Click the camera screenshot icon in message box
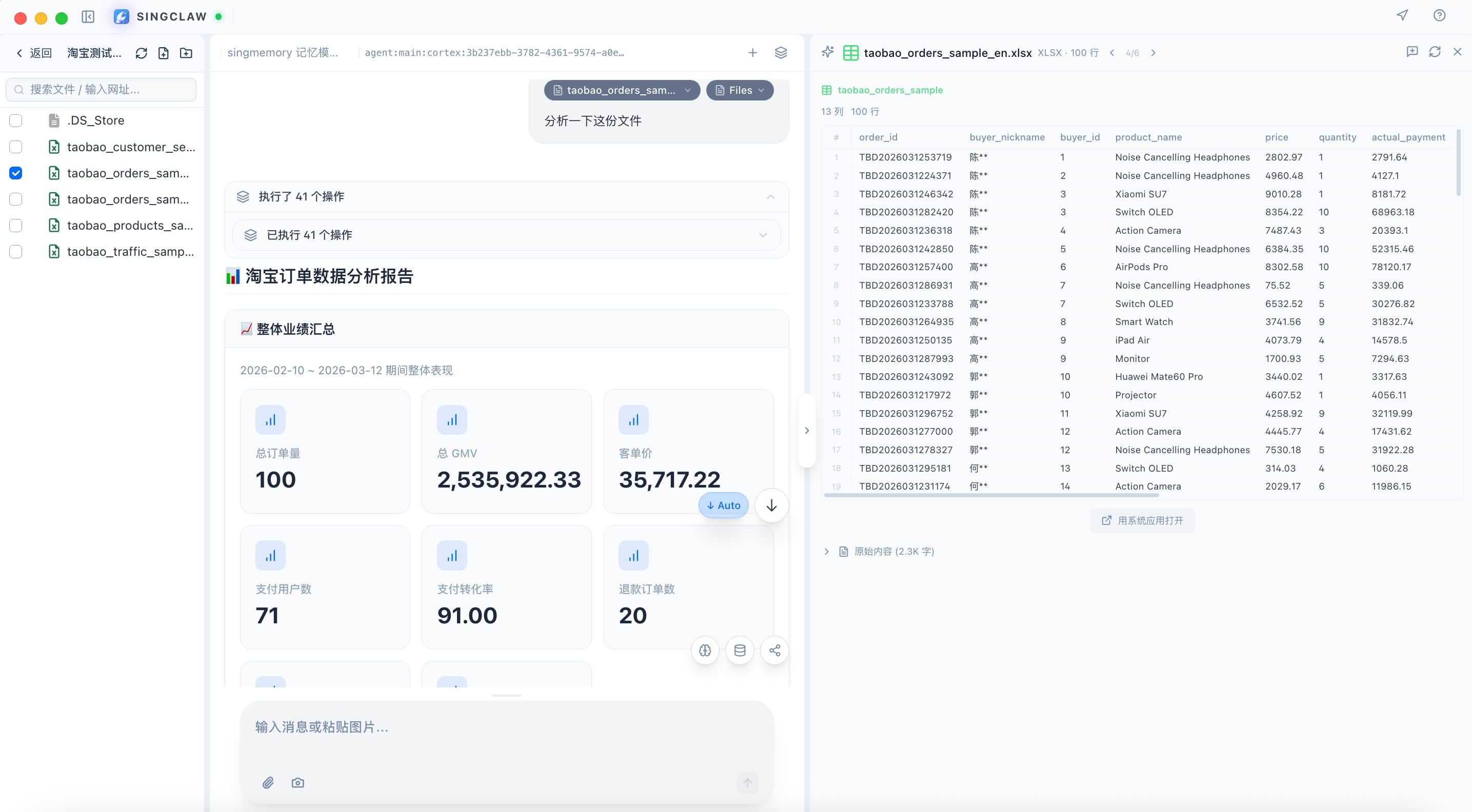This screenshot has height=812, width=1472. [297, 782]
